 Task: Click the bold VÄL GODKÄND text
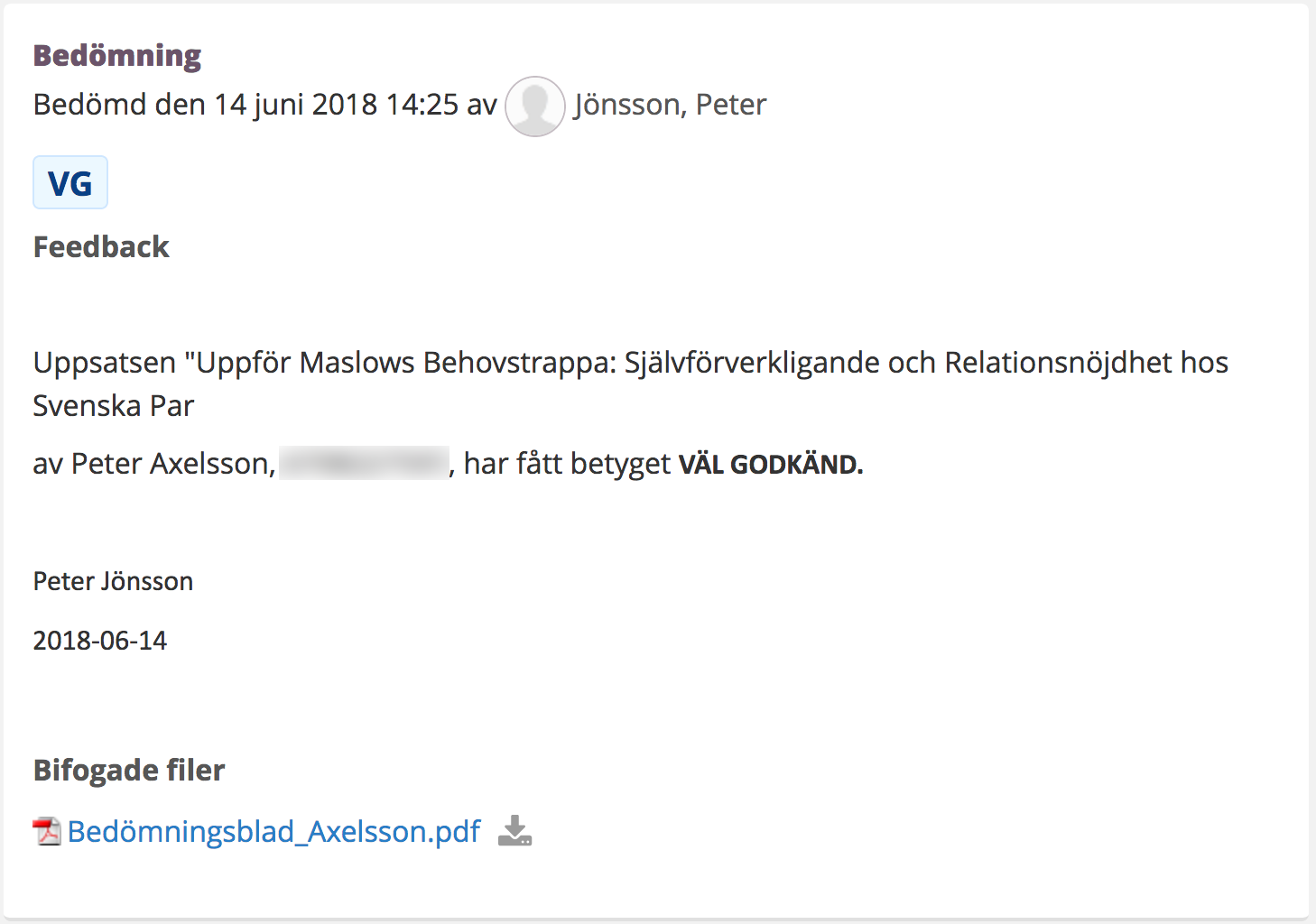click(771, 465)
